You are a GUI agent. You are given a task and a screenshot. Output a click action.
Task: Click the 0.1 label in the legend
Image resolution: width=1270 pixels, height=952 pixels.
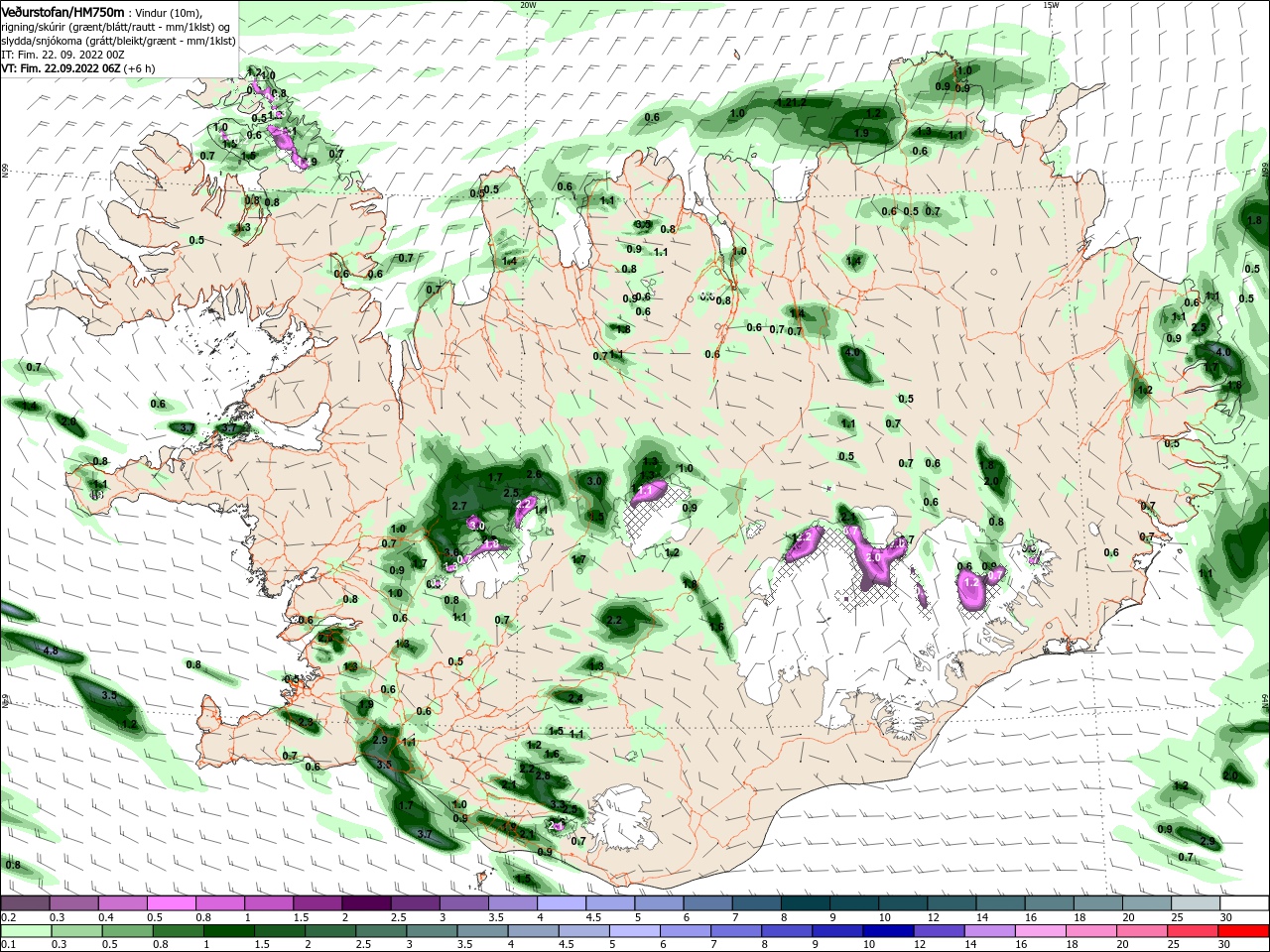[x=7, y=945]
